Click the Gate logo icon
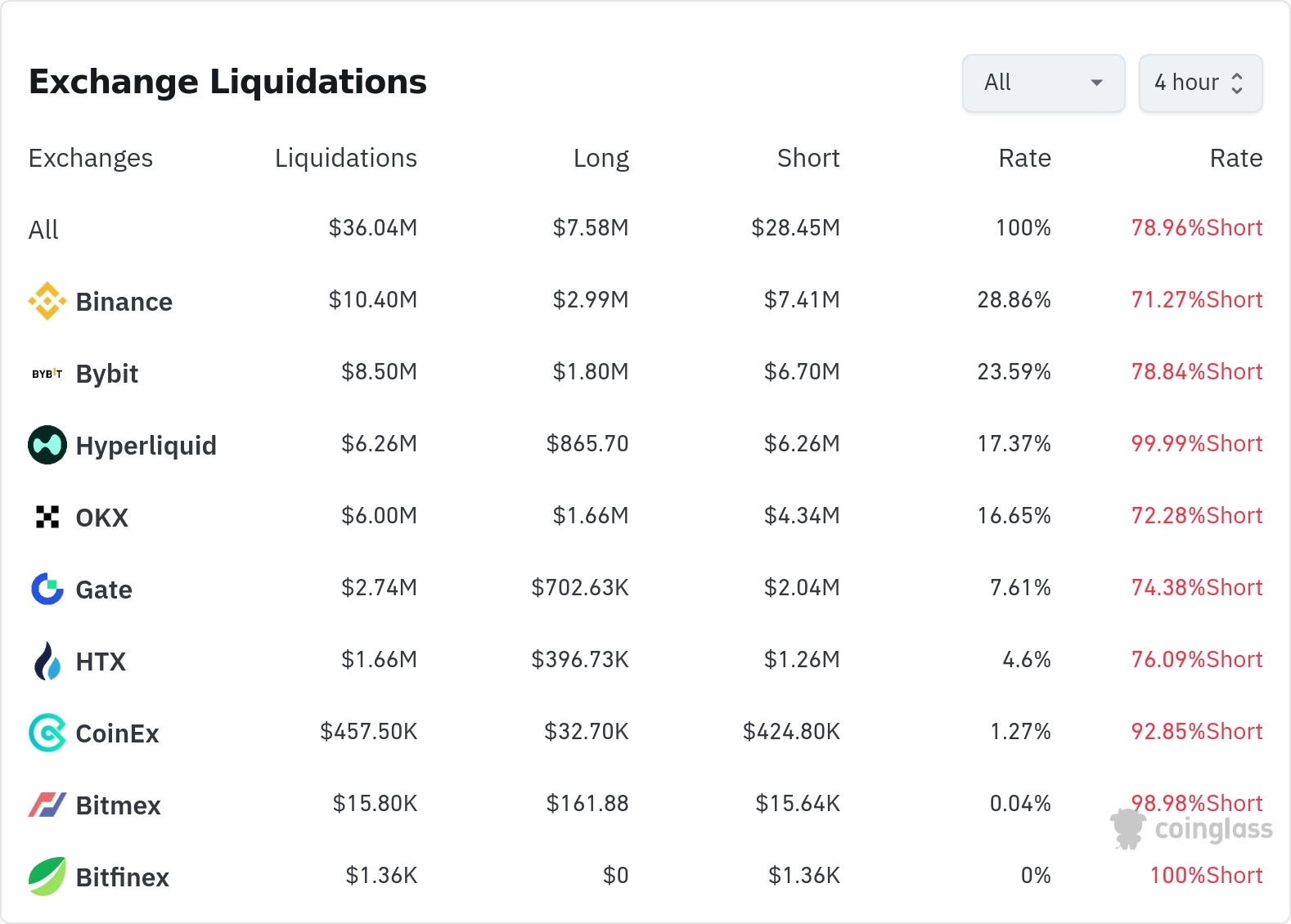The image size is (1291, 924). point(47,589)
